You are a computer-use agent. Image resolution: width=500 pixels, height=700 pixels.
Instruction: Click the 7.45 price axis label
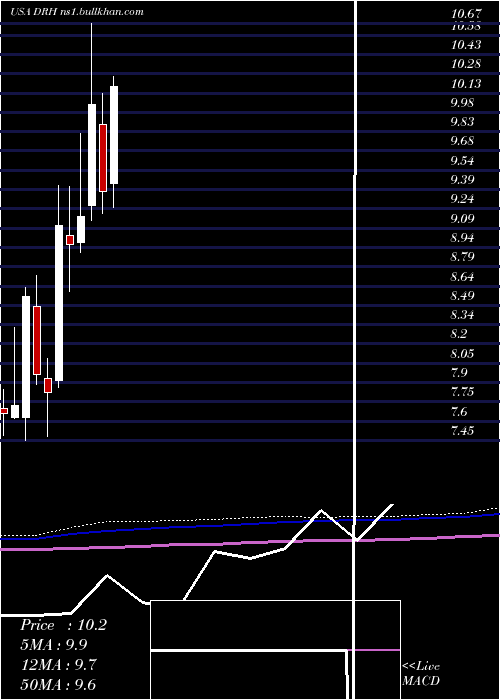point(462,431)
